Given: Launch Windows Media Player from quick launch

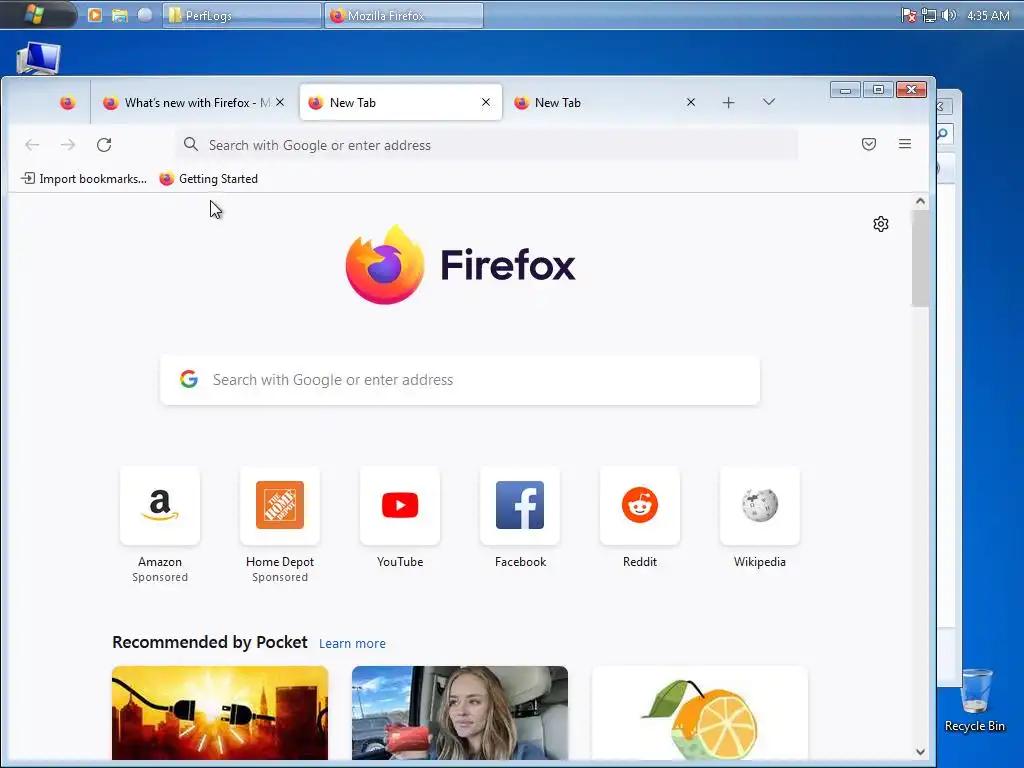Looking at the screenshot, I should pyautogui.click(x=95, y=15).
